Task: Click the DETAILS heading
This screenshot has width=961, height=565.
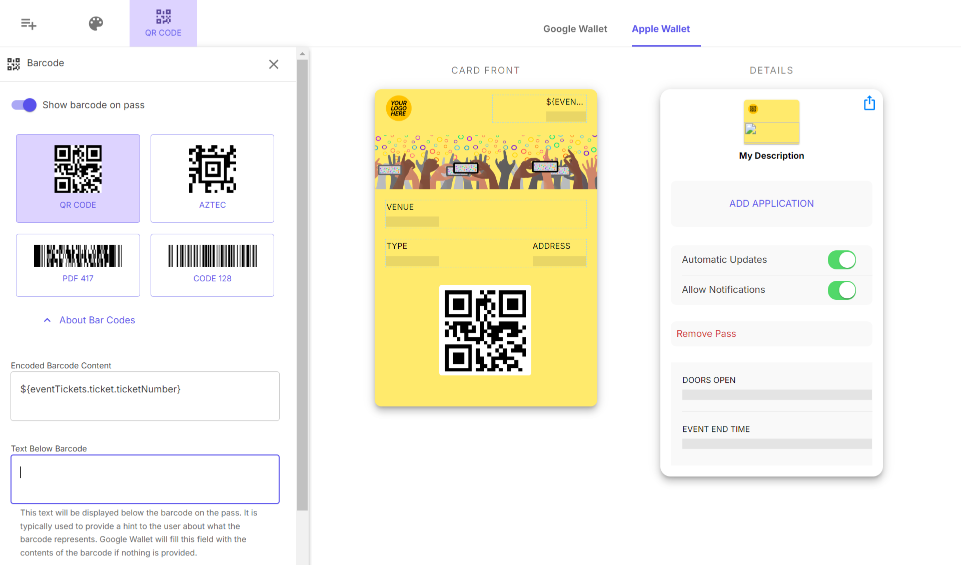Action: coord(771,70)
